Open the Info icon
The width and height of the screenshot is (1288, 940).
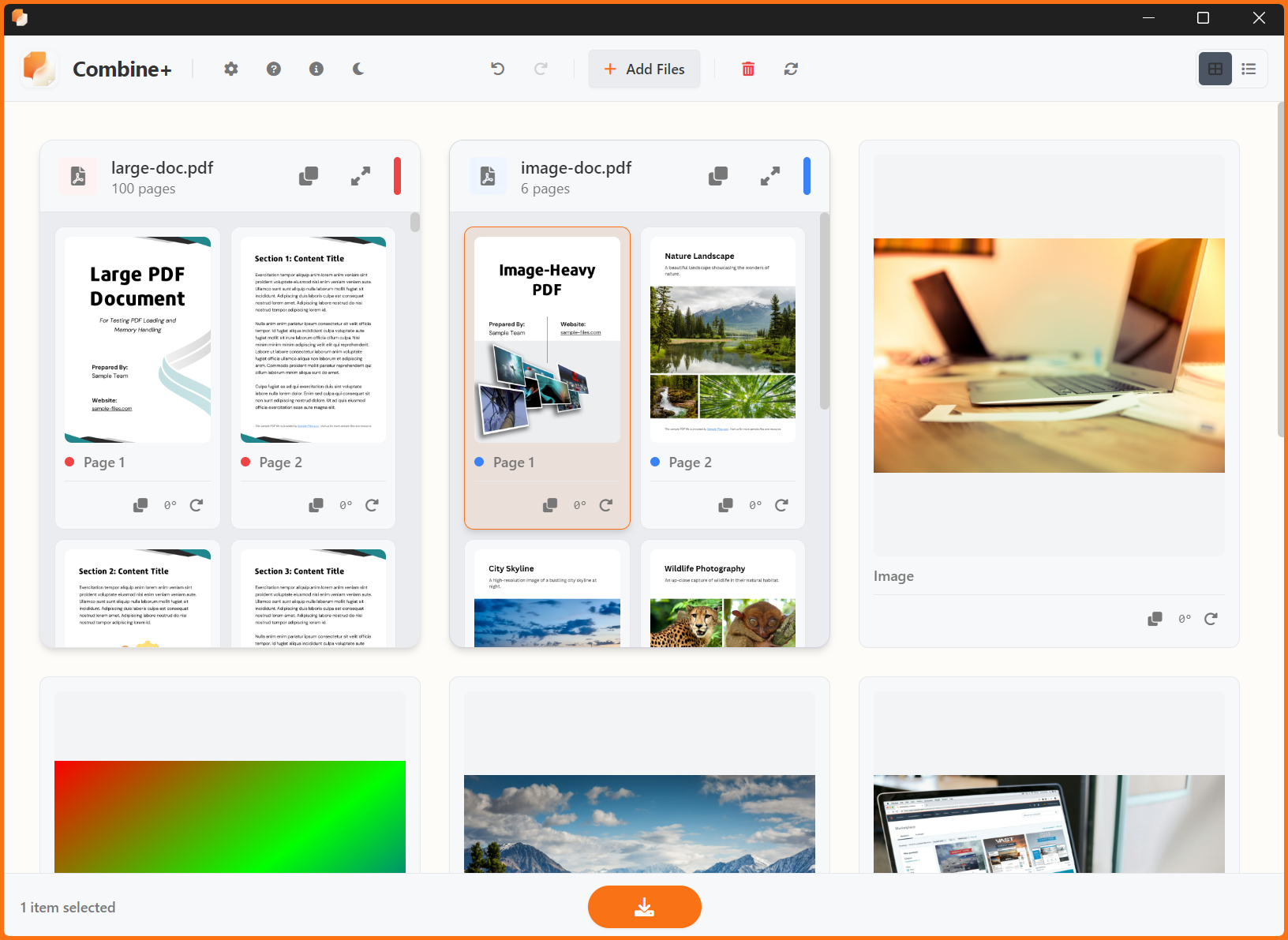pyautogui.click(x=316, y=69)
